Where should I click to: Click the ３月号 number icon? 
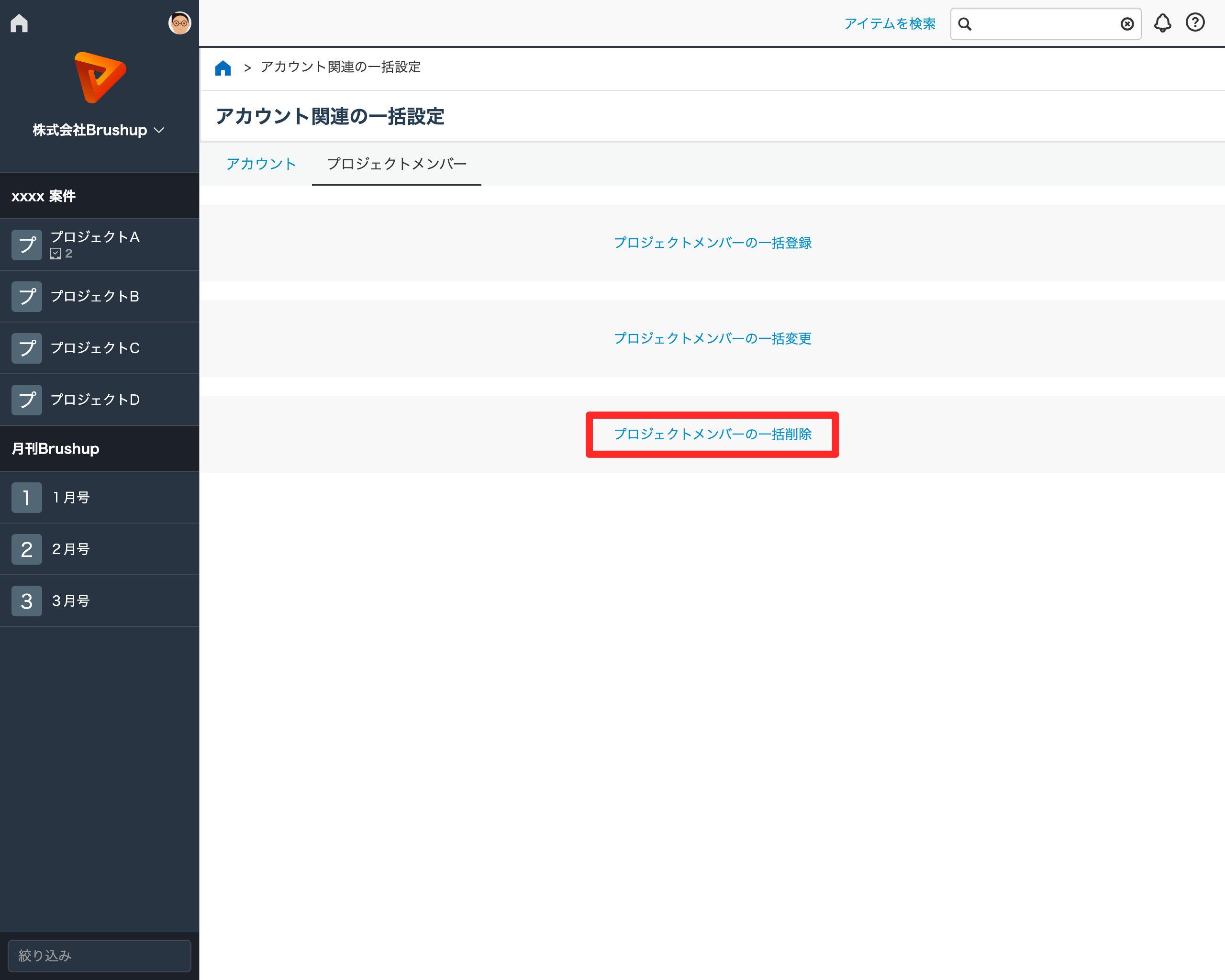pyautogui.click(x=27, y=601)
